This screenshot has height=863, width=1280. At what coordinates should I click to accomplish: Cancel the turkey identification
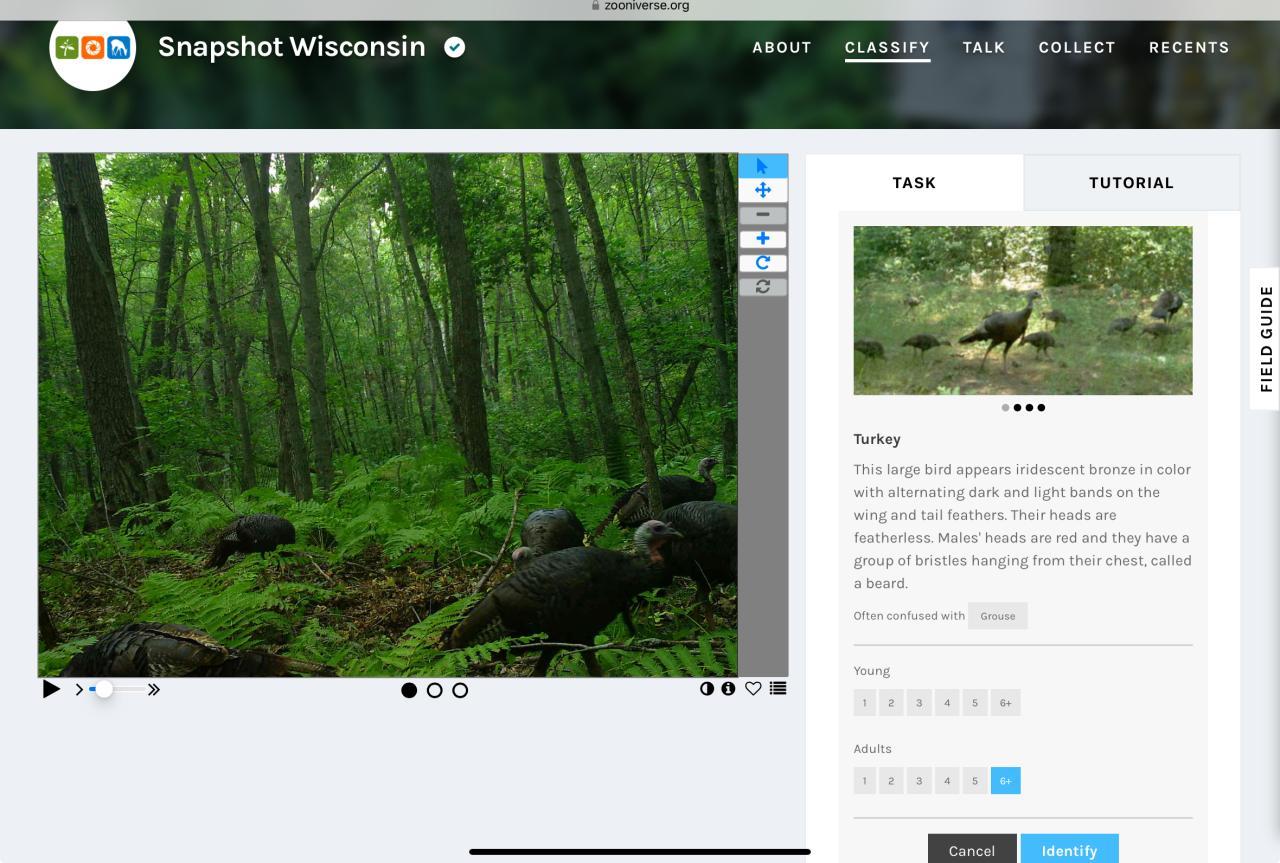972,849
